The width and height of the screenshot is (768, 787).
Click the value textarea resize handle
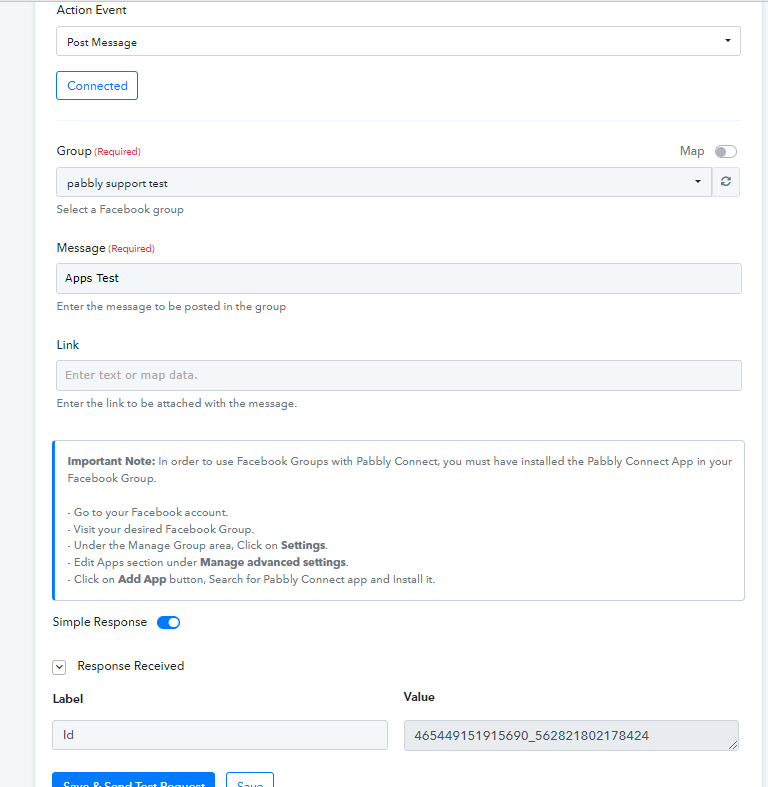click(x=733, y=745)
